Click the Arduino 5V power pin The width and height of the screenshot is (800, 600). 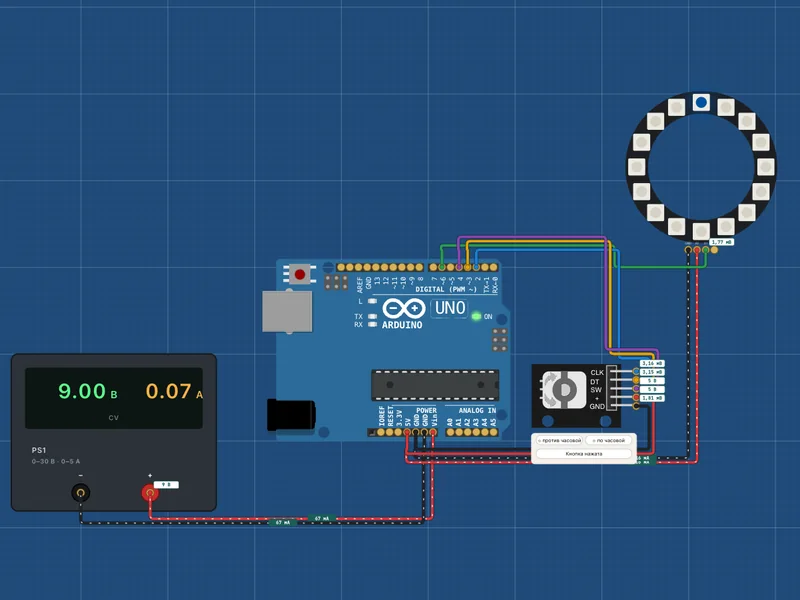(407, 432)
